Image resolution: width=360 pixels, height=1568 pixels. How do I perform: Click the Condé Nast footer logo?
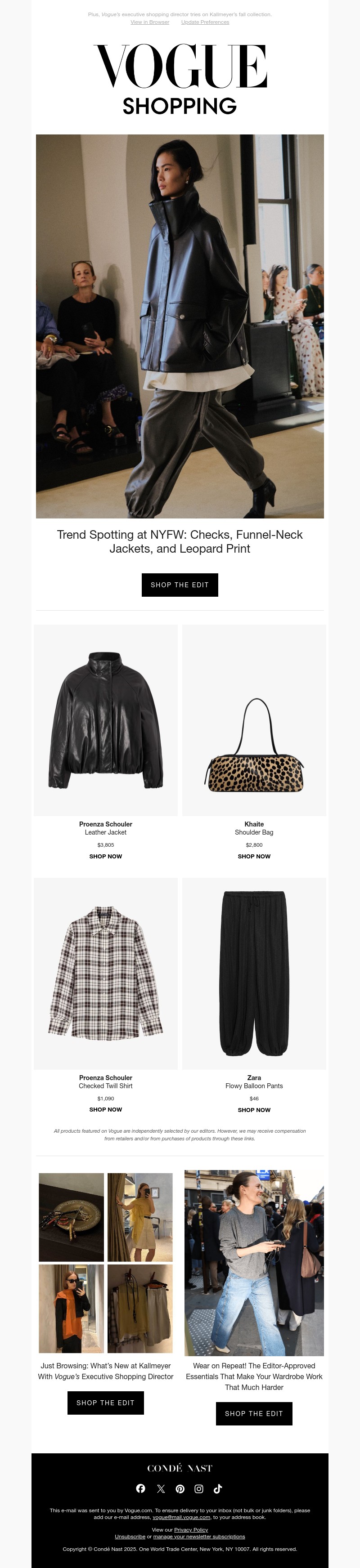tap(180, 1468)
